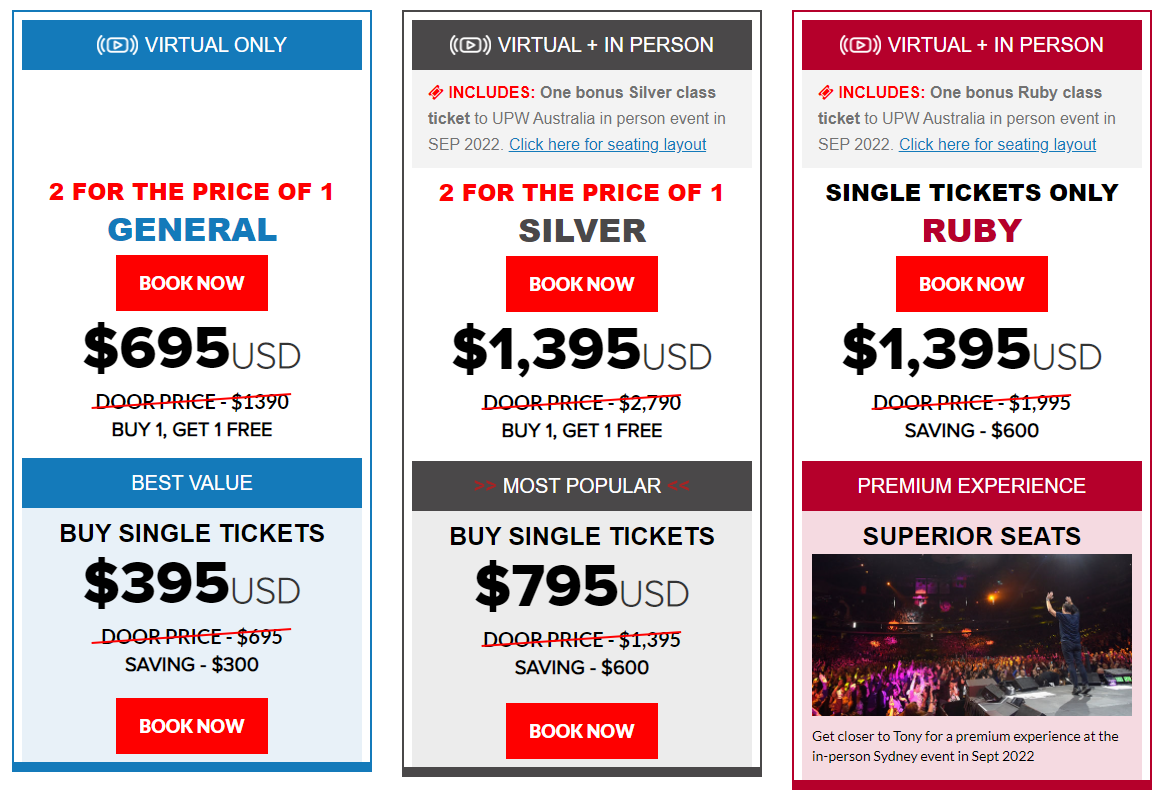This screenshot has height=801, width=1164.
Task: Click the Virtual Only streaming icon
Action: click(117, 45)
